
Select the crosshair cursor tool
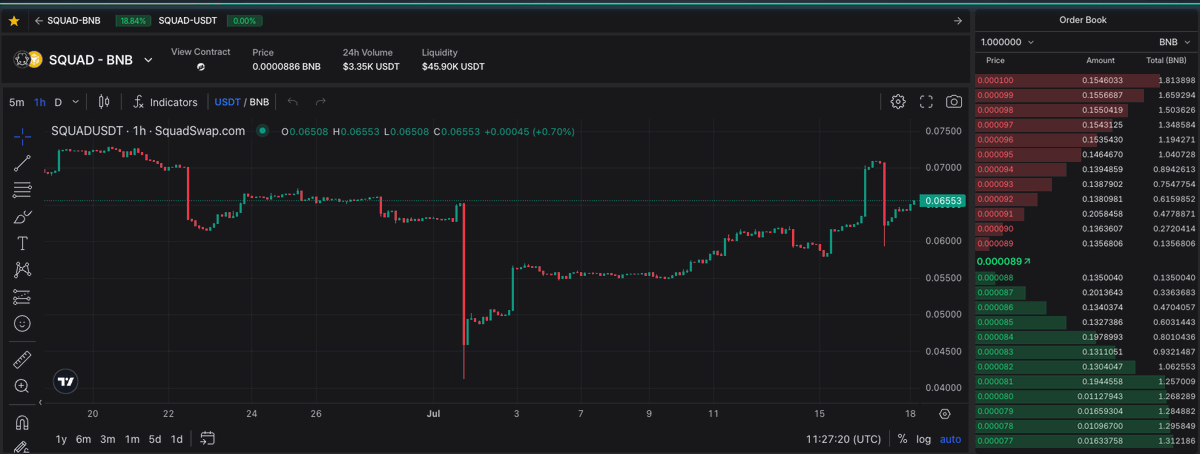22,137
